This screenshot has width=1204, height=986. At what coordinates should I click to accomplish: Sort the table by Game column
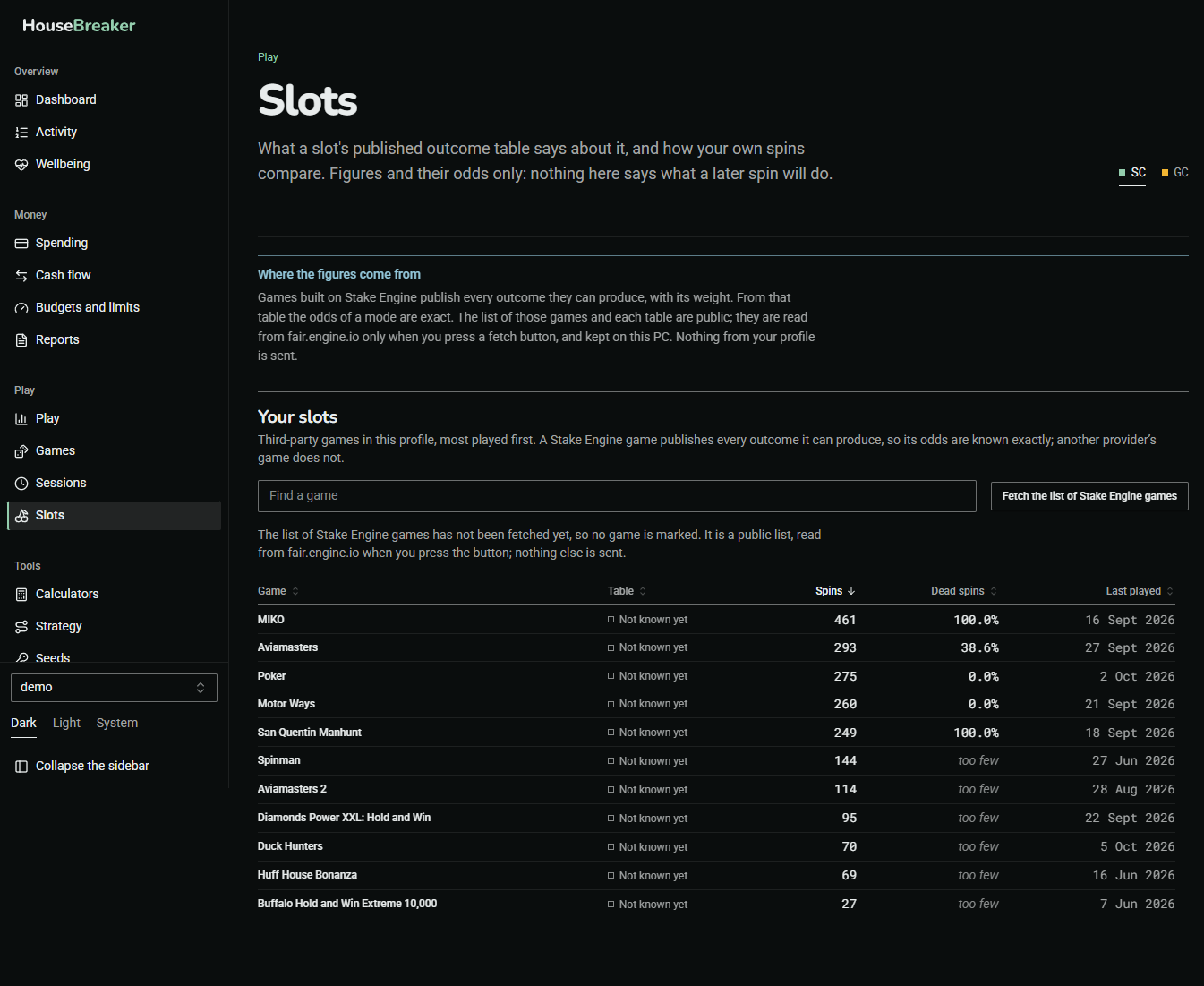(x=278, y=591)
